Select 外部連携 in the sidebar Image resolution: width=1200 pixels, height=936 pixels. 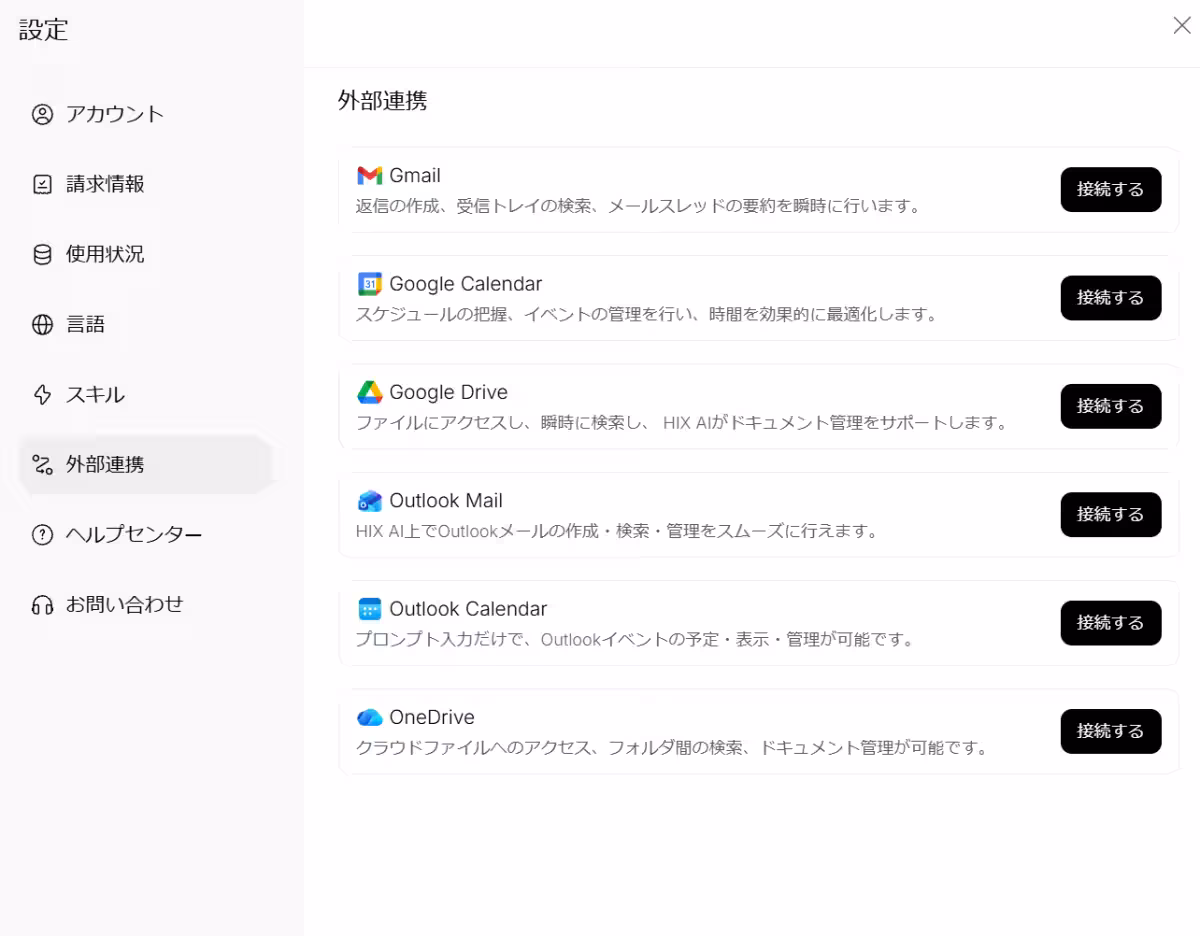pyautogui.click(x=146, y=464)
